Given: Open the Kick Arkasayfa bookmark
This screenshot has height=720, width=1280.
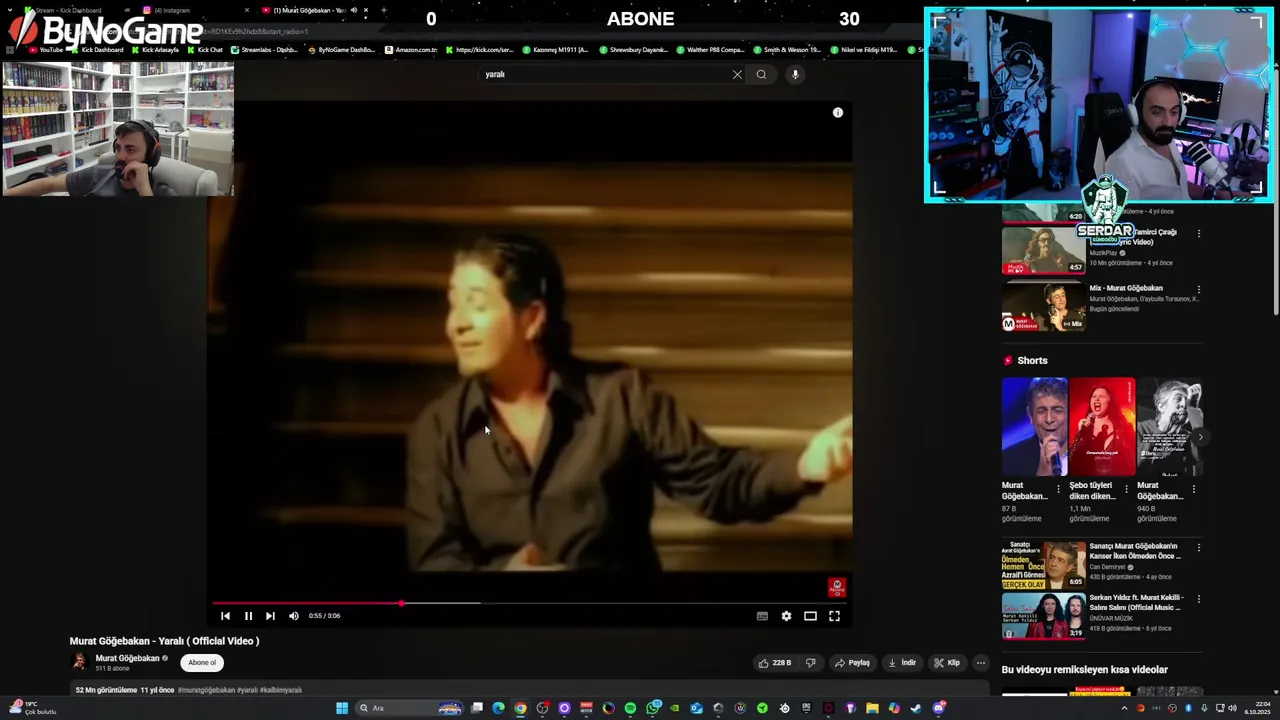Looking at the screenshot, I should pyautogui.click(x=155, y=49).
